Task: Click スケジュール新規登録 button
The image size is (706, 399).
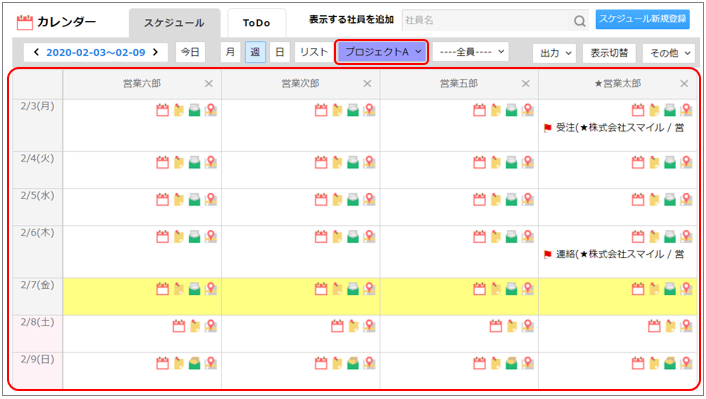Action: pos(643,19)
